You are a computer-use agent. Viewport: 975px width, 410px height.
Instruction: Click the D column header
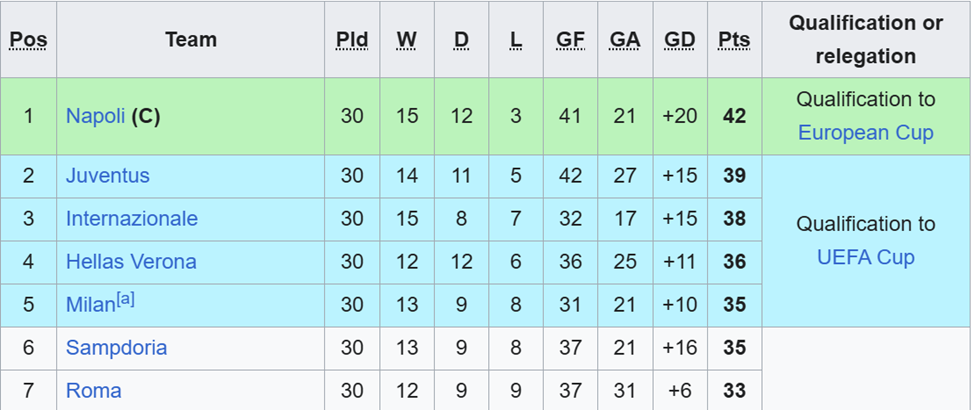(x=461, y=40)
